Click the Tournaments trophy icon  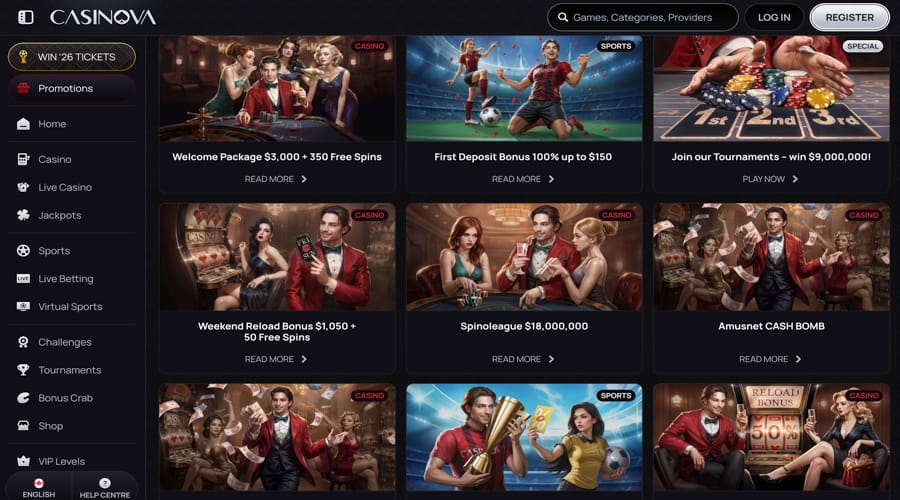[x=23, y=370]
